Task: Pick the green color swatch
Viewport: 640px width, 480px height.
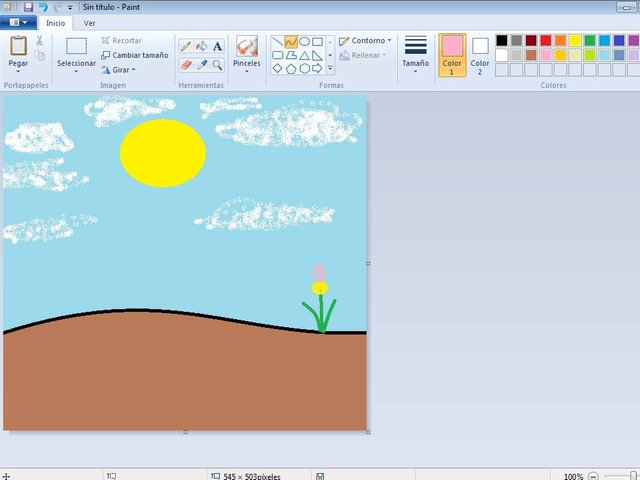Action: tap(589, 40)
